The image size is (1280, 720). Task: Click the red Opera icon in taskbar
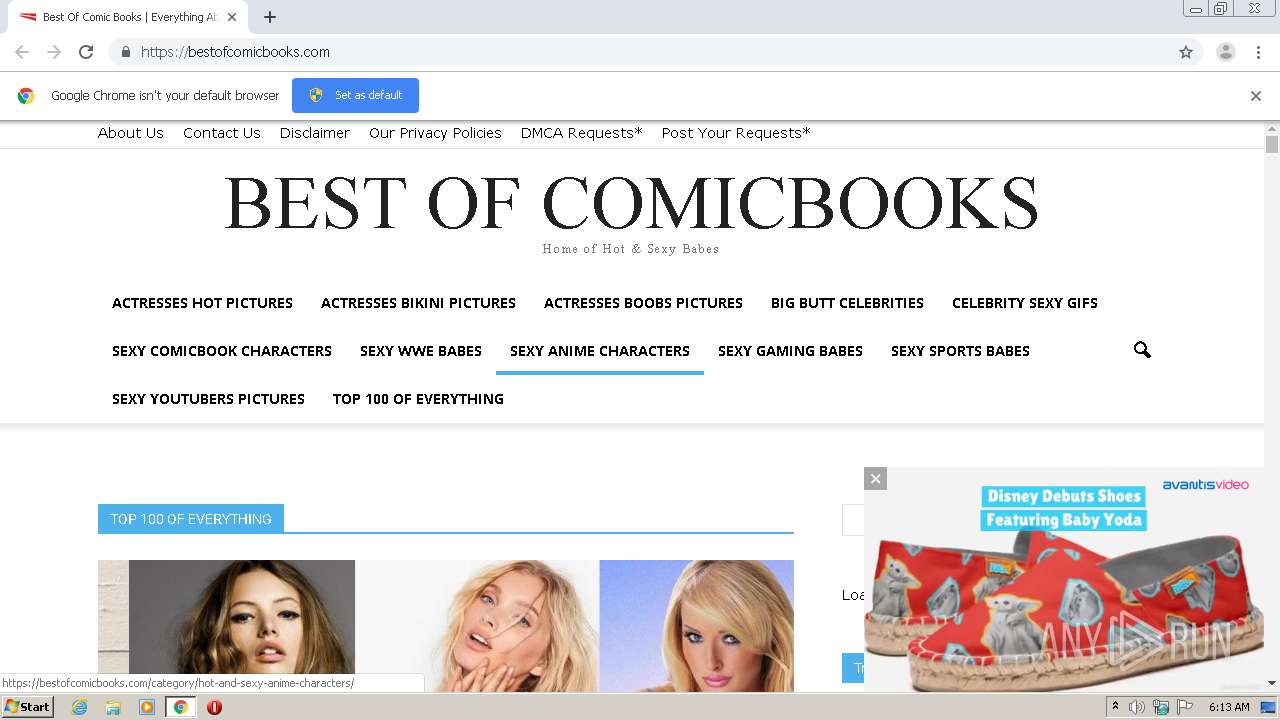pos(214,707)
